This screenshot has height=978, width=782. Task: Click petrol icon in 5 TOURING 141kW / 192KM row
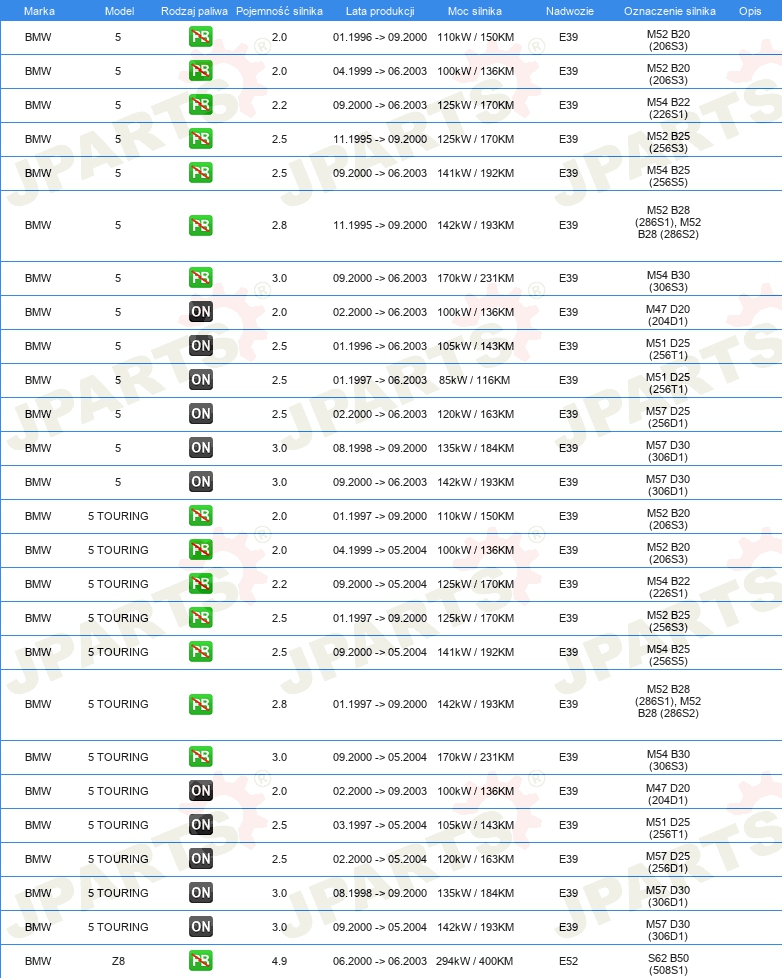coord(201,652)
